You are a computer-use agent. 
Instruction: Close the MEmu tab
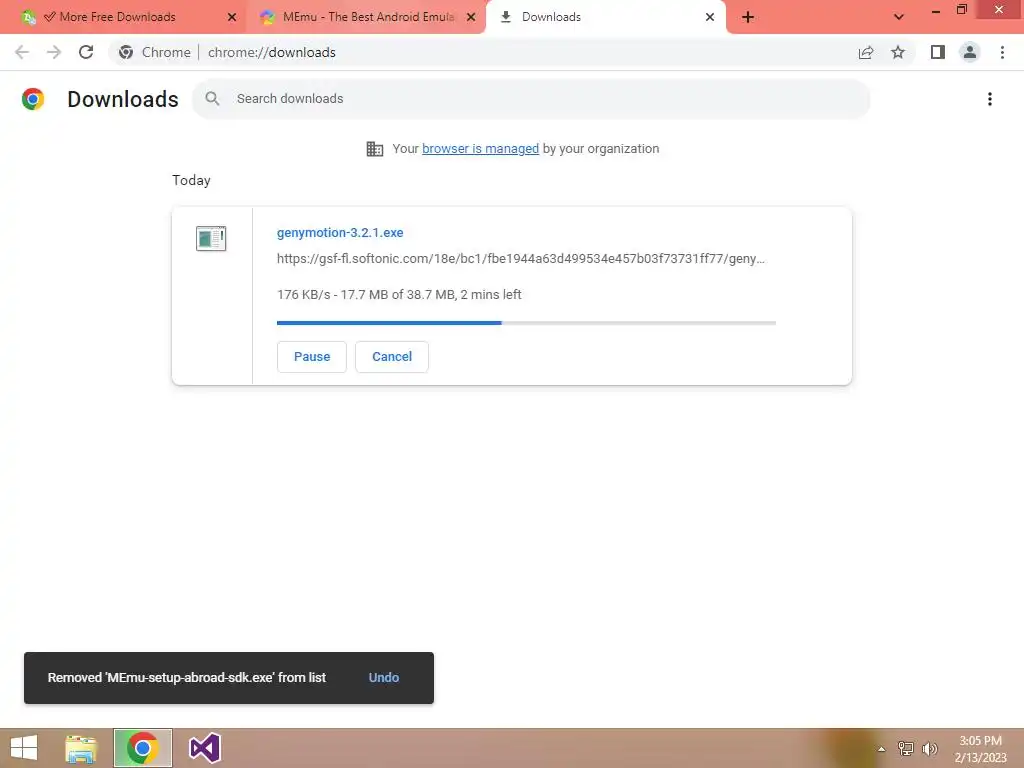tap(471, 17)
